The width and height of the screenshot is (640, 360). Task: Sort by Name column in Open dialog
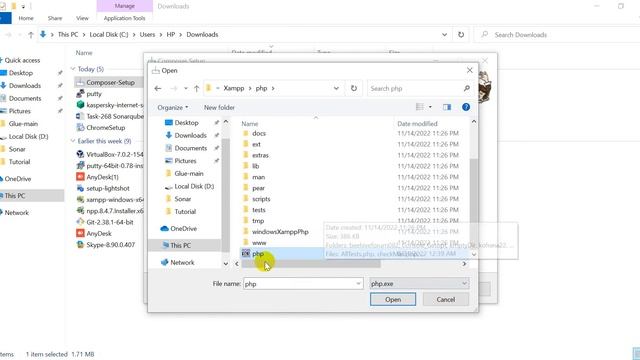click(249, 123)
